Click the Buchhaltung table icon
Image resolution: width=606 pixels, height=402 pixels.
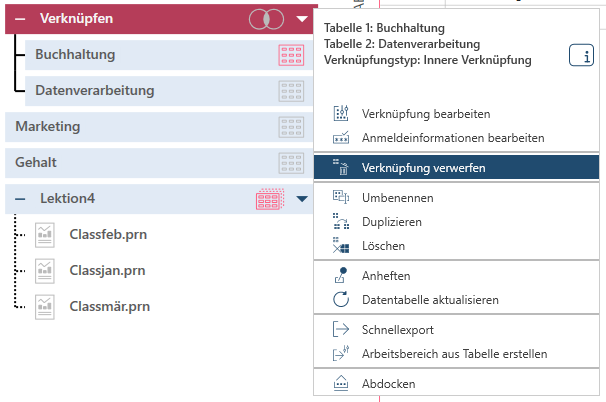291,55
